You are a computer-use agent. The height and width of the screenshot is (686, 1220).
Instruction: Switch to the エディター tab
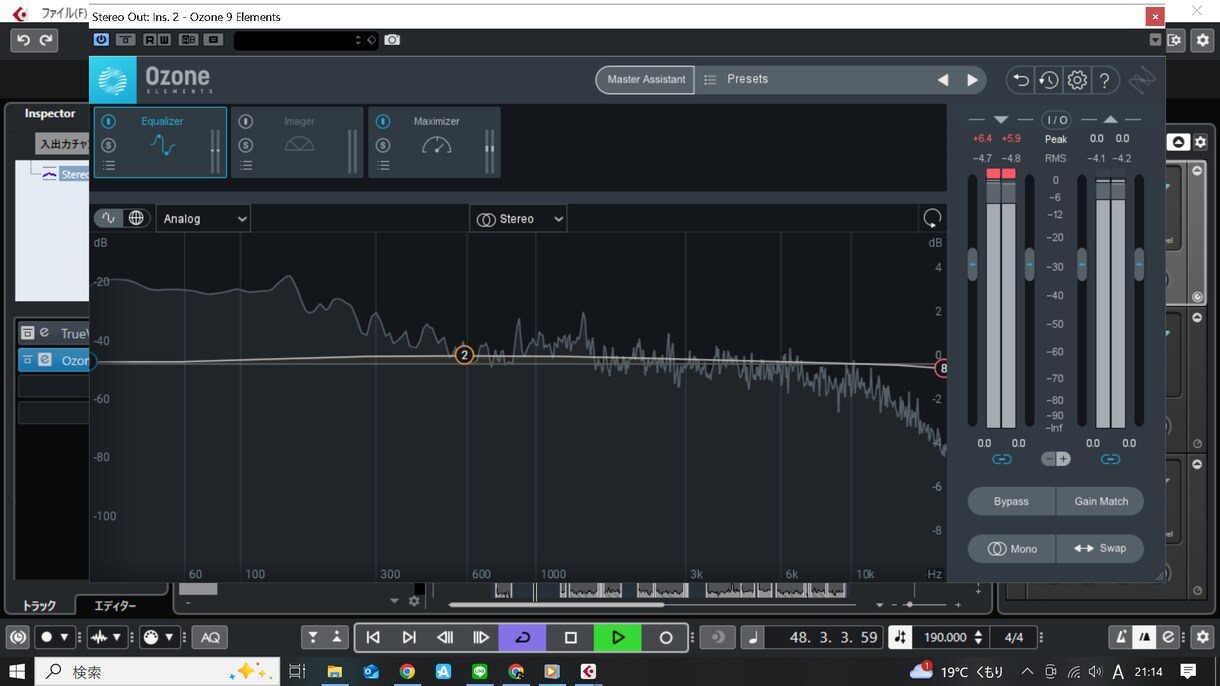pyautogui.click(x=115, y=605)
